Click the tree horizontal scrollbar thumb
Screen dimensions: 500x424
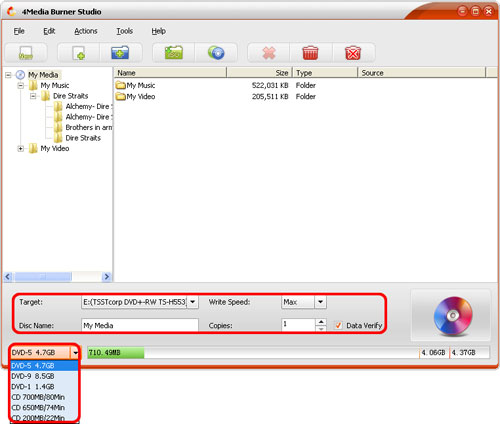click(x=43, y=277)
